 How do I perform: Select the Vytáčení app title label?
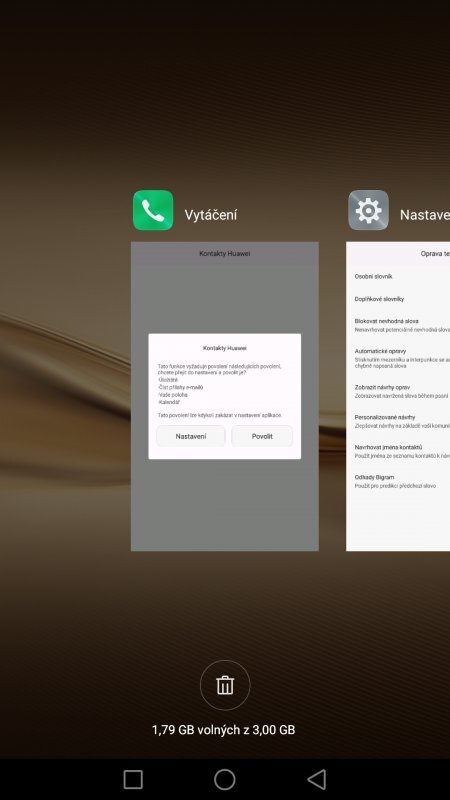pos(211,215)
